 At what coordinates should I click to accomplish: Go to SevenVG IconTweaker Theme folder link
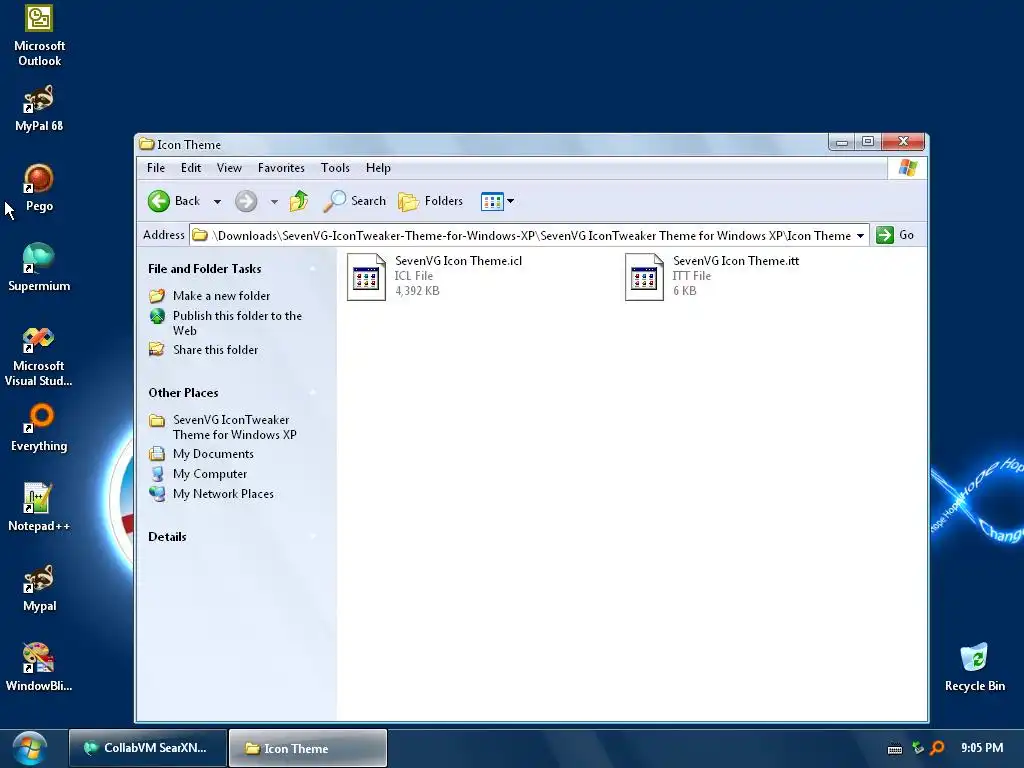click(x=234, y=427)
